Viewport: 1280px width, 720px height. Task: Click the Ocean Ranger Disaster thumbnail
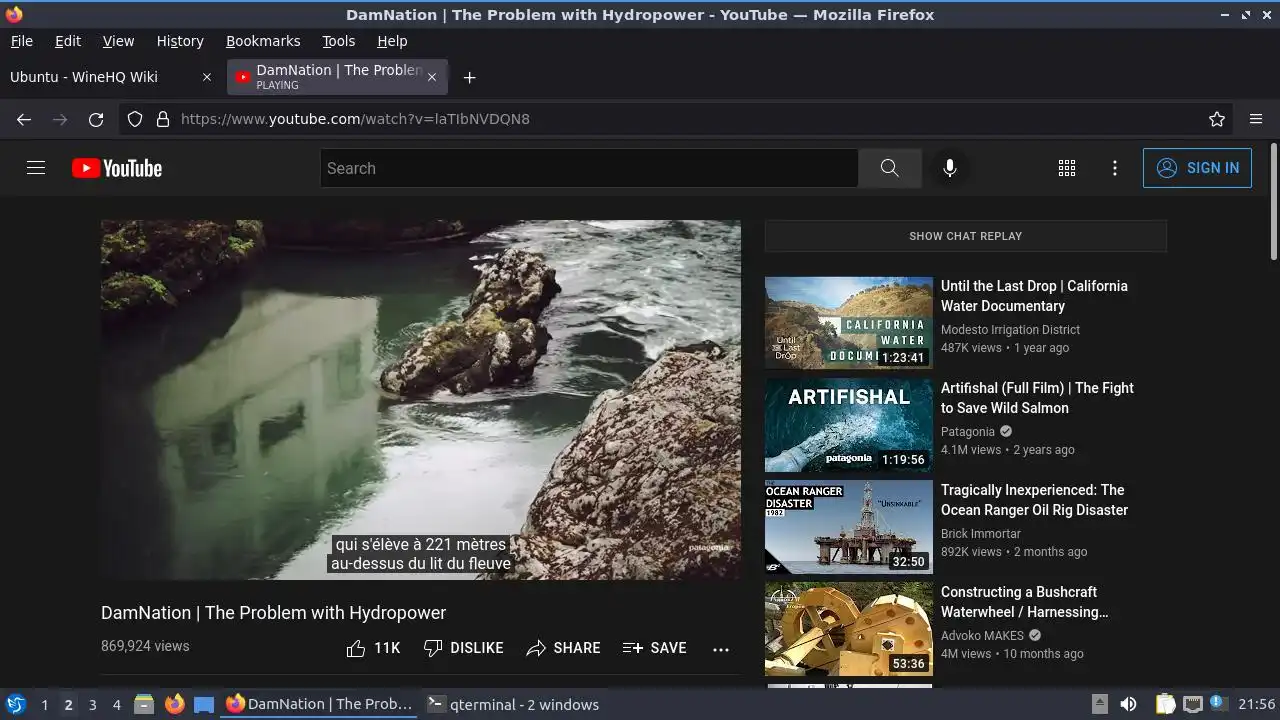849,527
